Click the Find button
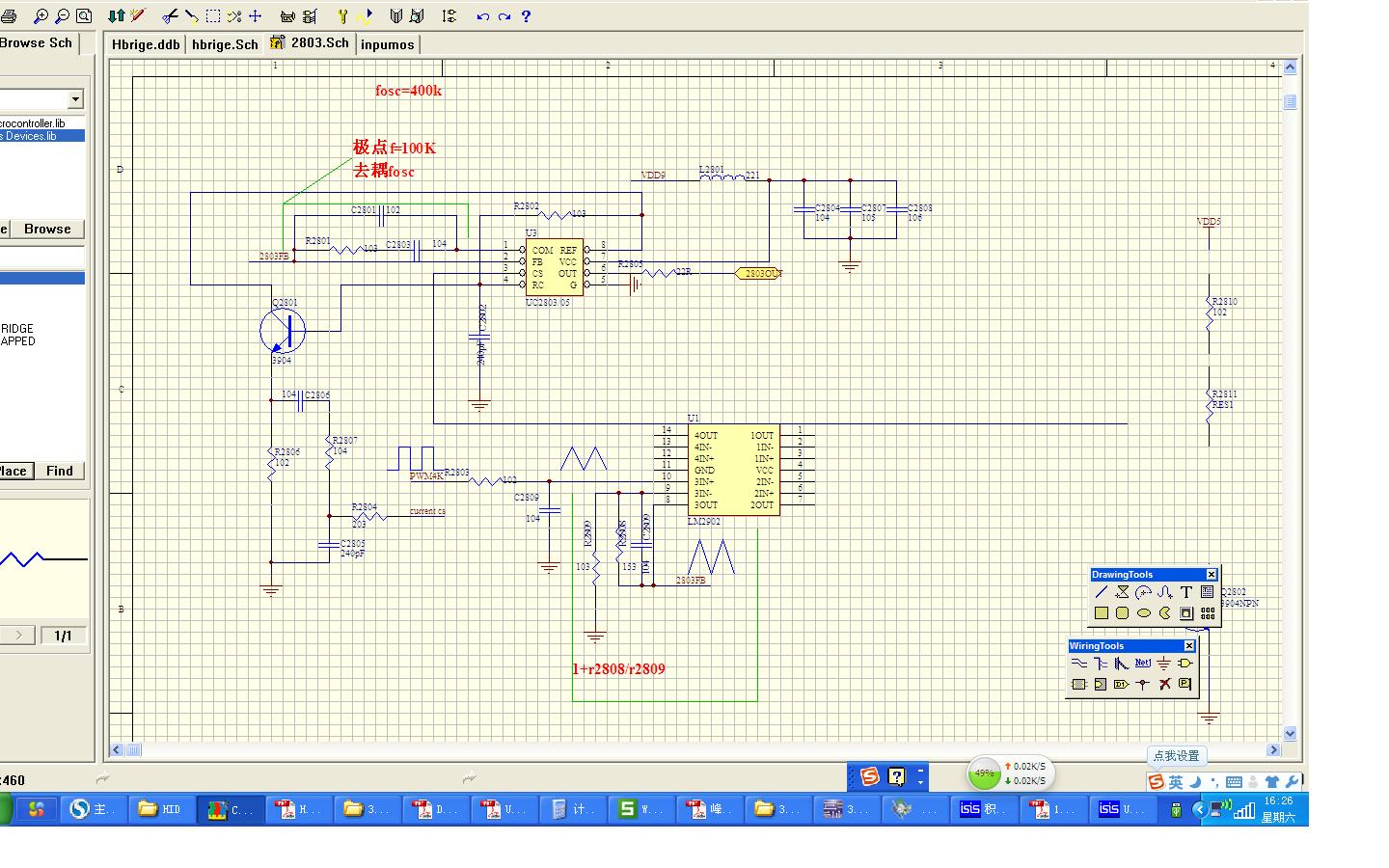1389x868 pixels. point(60,471)
